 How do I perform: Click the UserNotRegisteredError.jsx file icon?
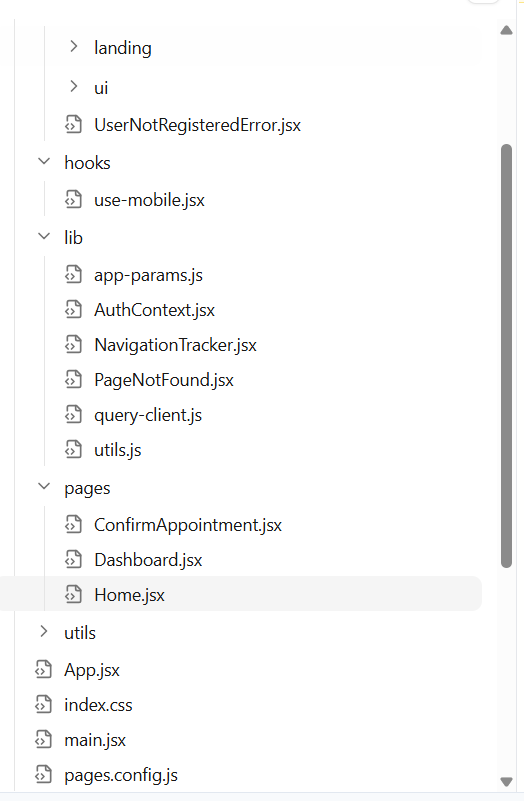pos(73,125)
